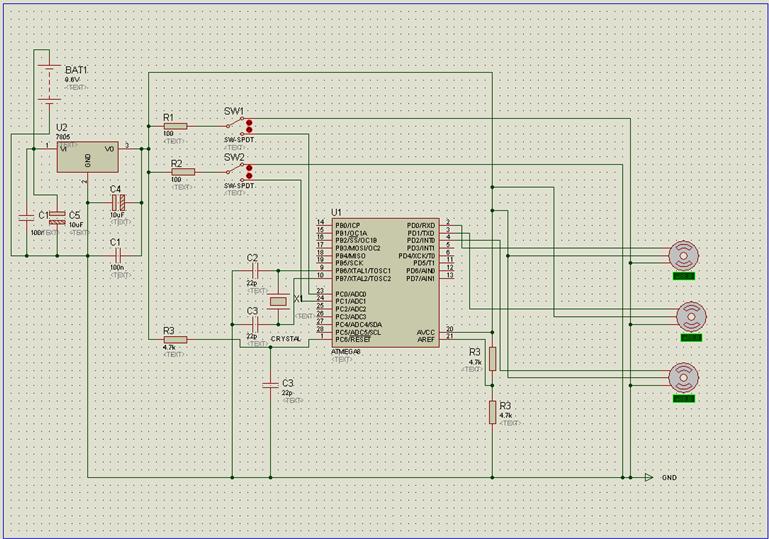Click the AVCC pin label
769x539 pixels.
426,332
